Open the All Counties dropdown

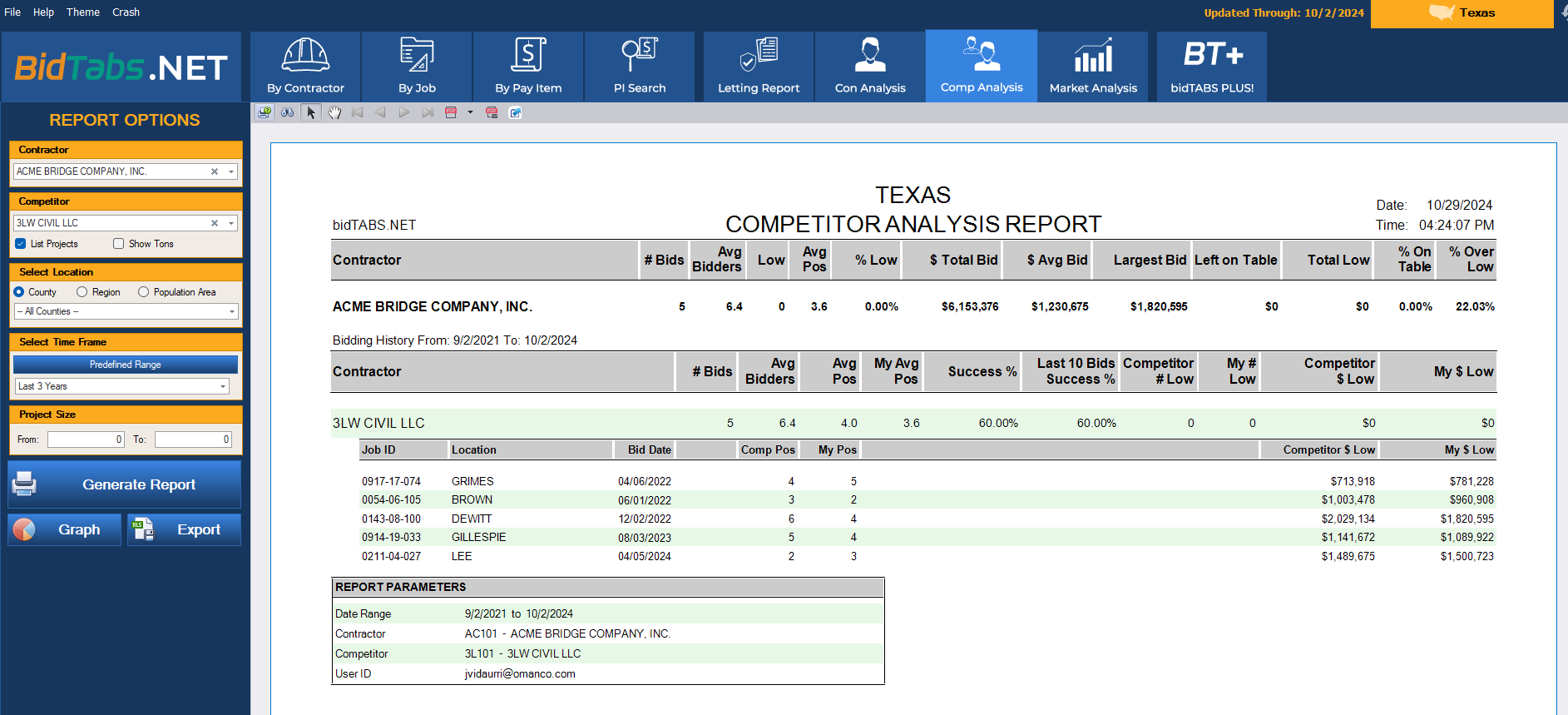(x=126, y=311)
